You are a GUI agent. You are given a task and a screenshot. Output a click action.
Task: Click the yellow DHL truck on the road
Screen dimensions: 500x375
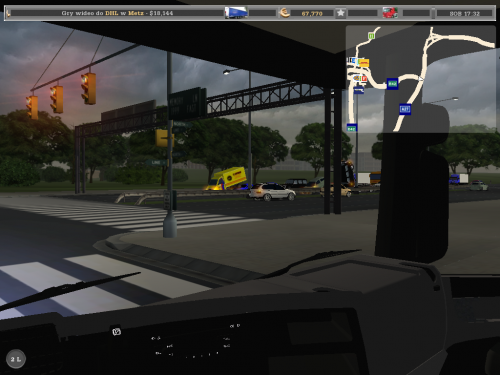pos(228,178)
